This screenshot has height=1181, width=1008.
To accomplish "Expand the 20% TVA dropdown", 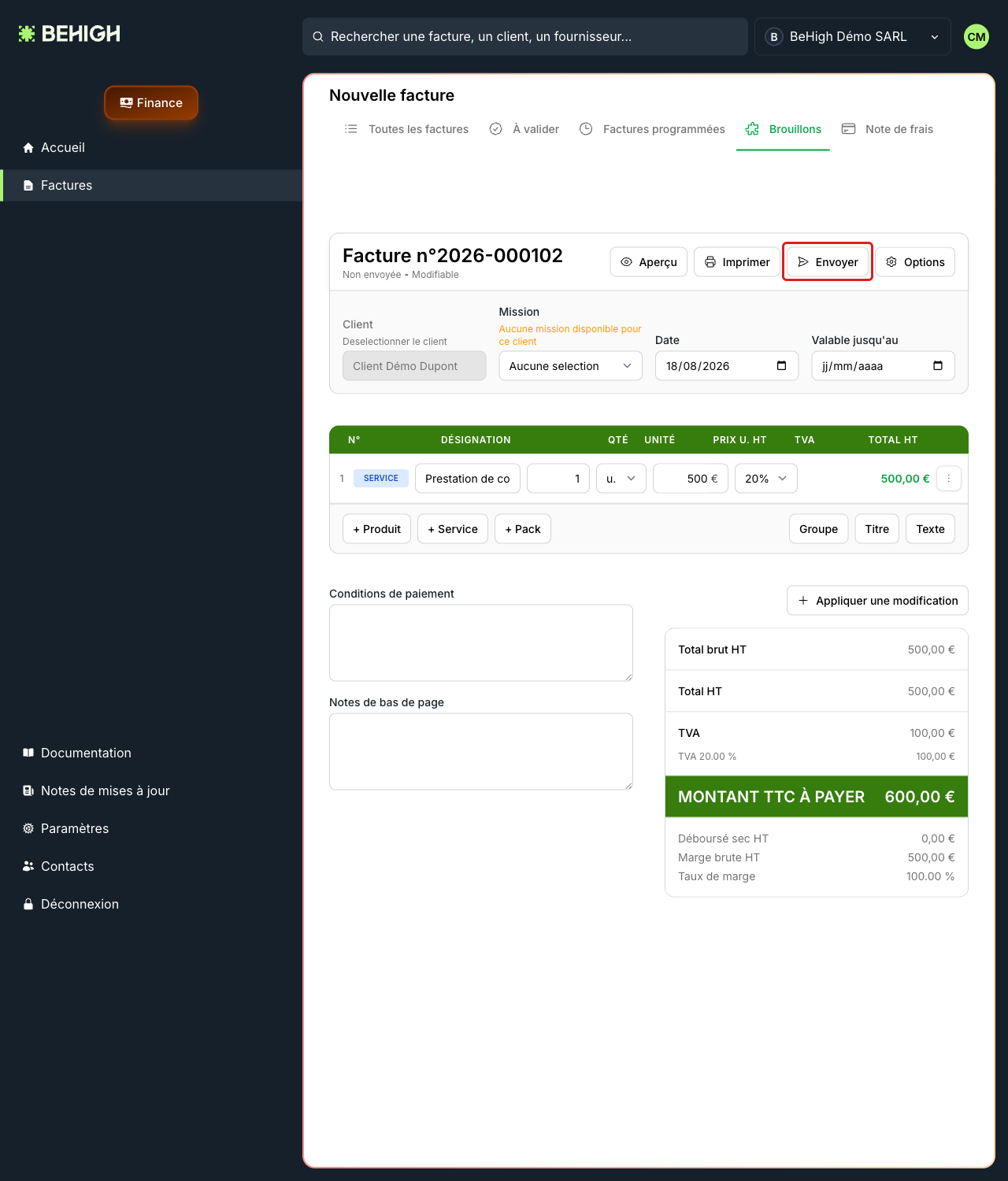I will [x=765, y=479].
